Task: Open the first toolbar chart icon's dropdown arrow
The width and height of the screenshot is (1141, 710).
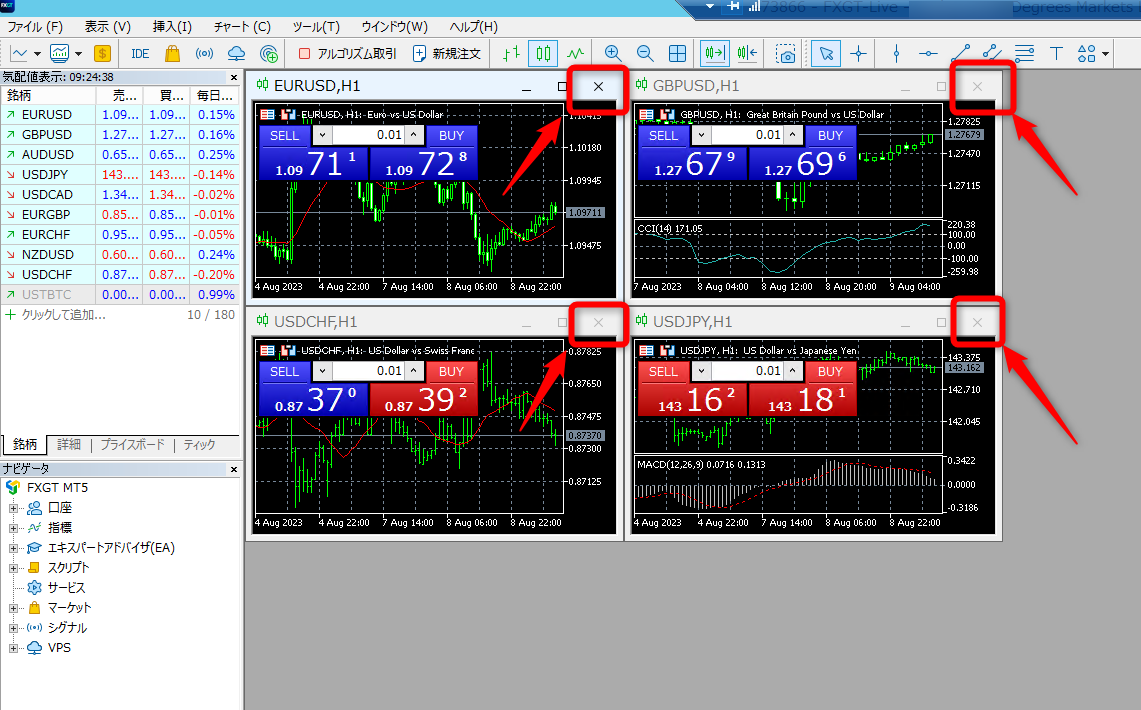Action: (37, 54)
